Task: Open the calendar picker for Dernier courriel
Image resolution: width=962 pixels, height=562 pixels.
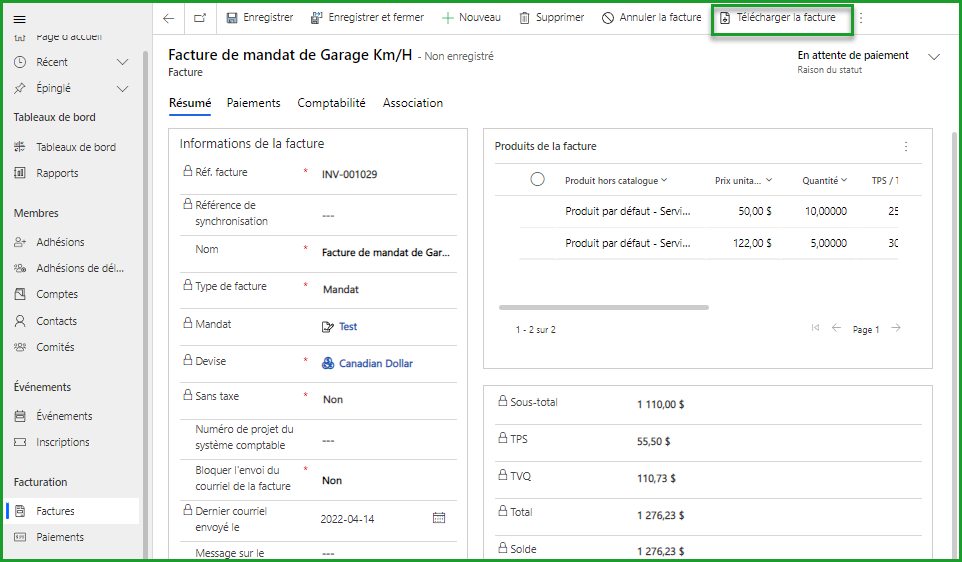Action: [438, 518]
